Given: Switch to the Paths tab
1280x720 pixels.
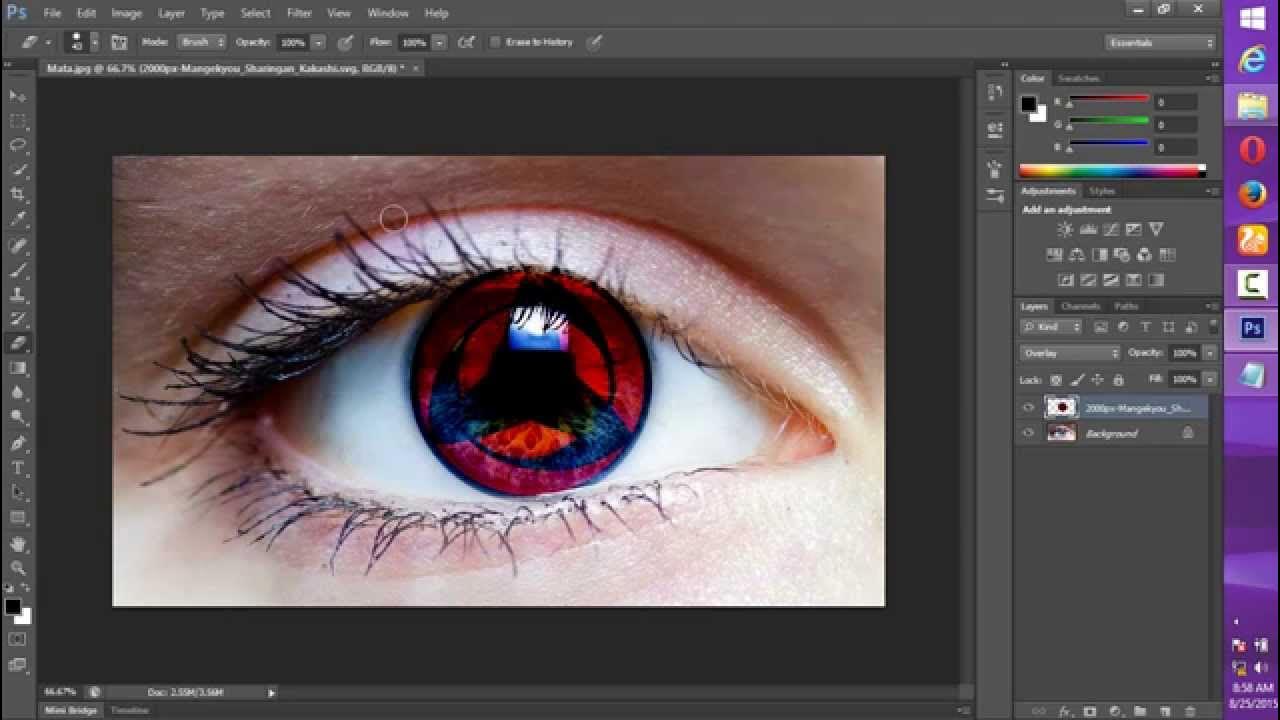Looking at the screenshot, I should [1126, 306].
